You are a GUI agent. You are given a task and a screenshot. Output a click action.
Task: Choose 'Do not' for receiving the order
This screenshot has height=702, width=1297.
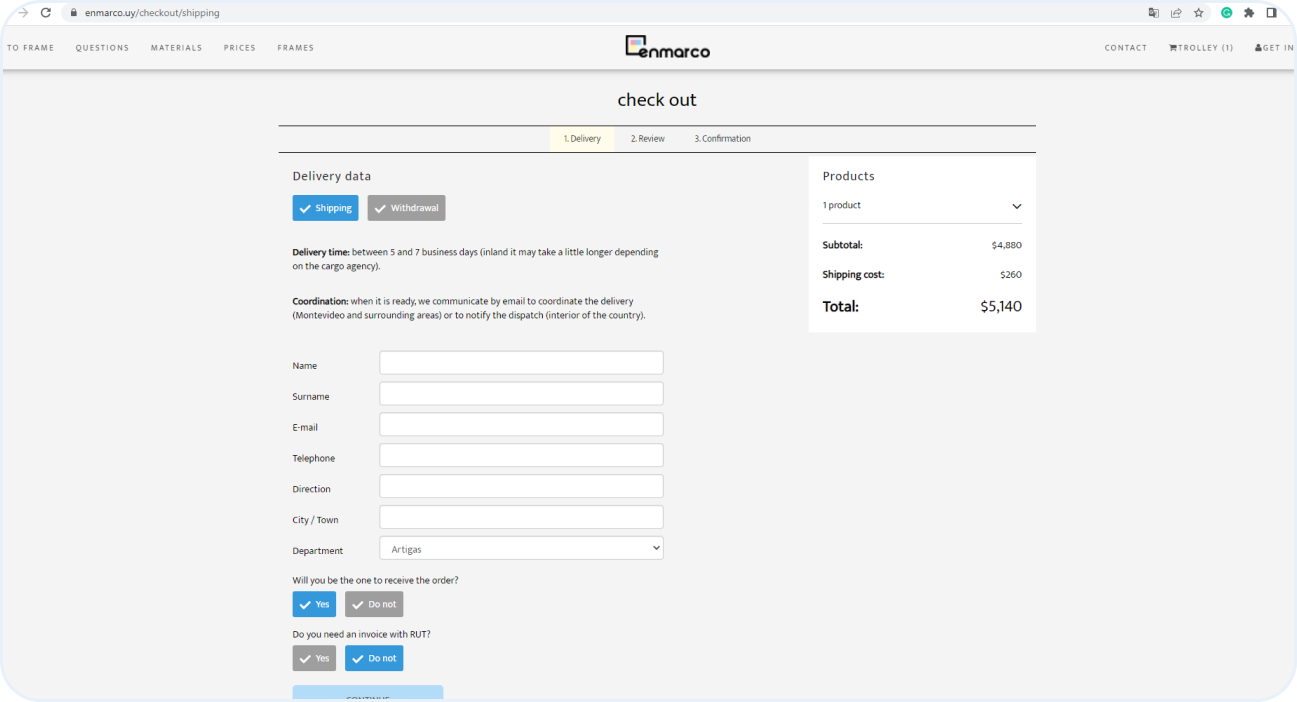coord(374,604)
